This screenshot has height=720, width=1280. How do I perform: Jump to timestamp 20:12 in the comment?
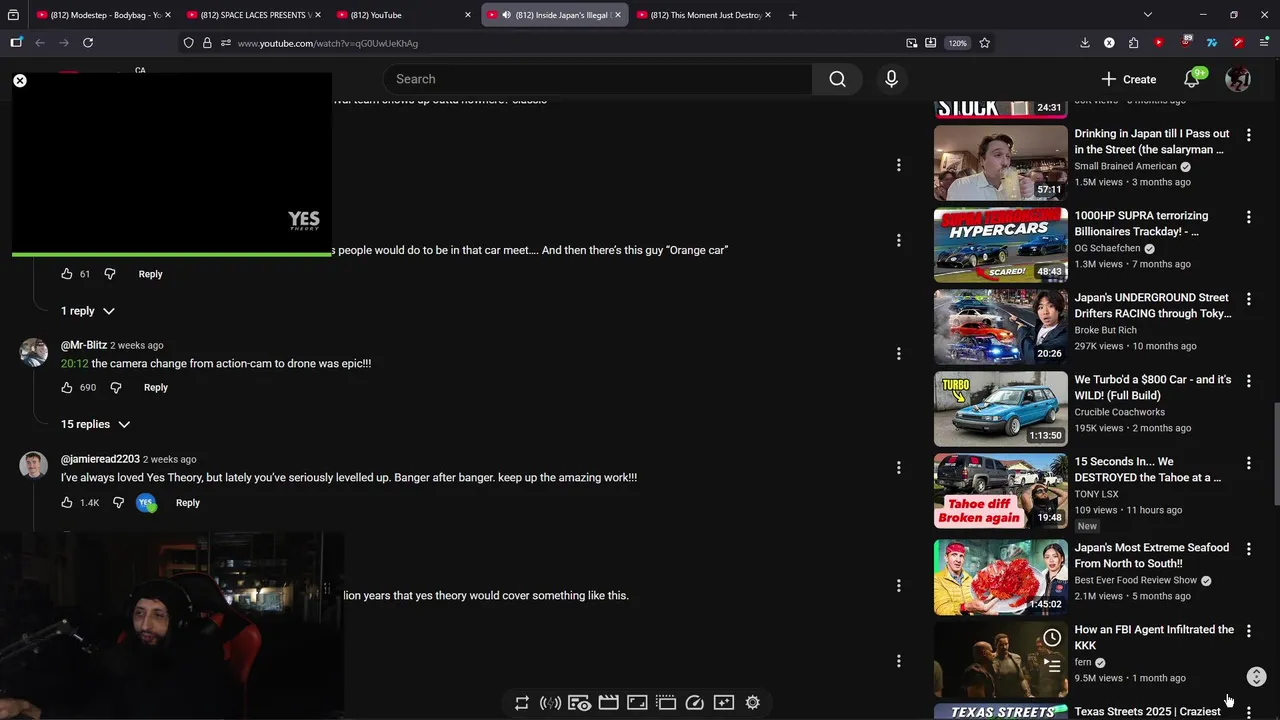click(x=74, y=363)
